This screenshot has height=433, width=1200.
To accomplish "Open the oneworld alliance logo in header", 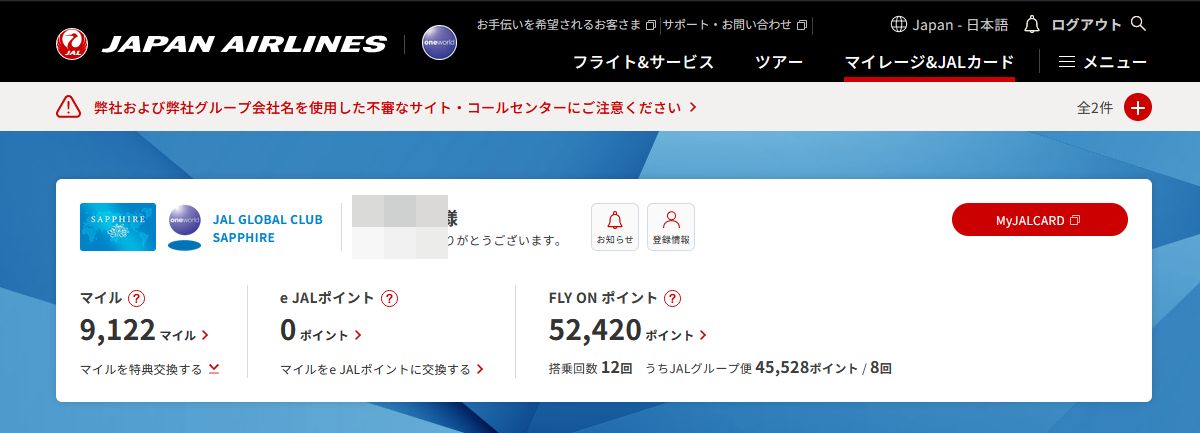I will (x=440, y=43).
